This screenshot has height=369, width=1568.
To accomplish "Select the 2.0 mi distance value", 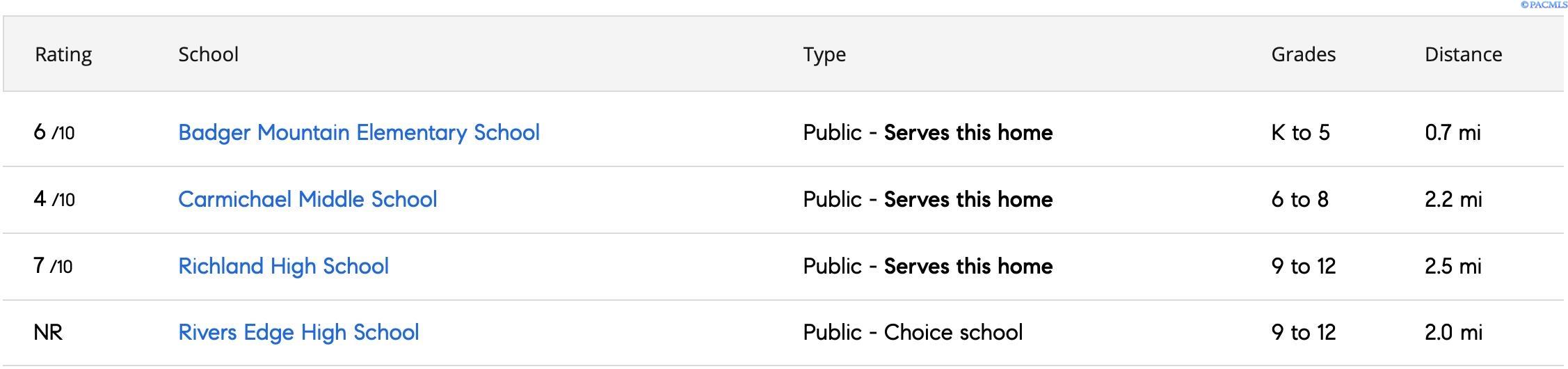I will pyautogui.click(x=1453, y=332).
